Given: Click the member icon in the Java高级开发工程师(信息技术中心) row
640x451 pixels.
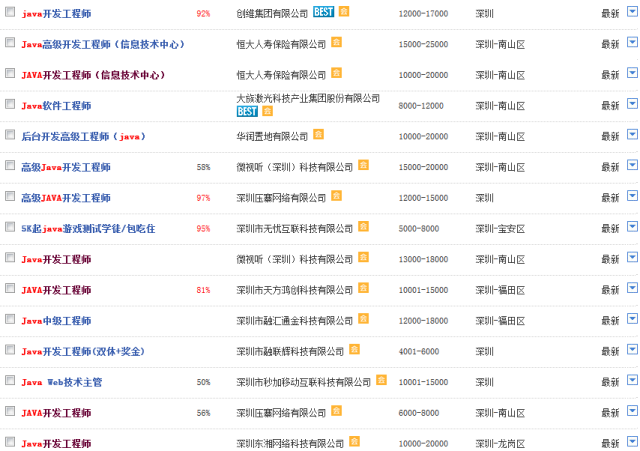Looking at the screenshot, I should tap(336, 42).
